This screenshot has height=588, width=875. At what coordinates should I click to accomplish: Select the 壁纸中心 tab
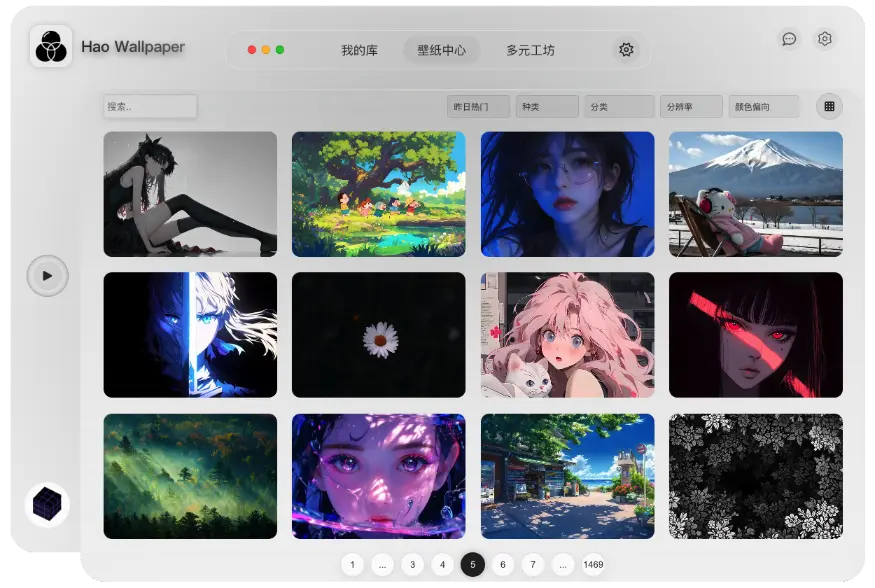click(442, 50)
